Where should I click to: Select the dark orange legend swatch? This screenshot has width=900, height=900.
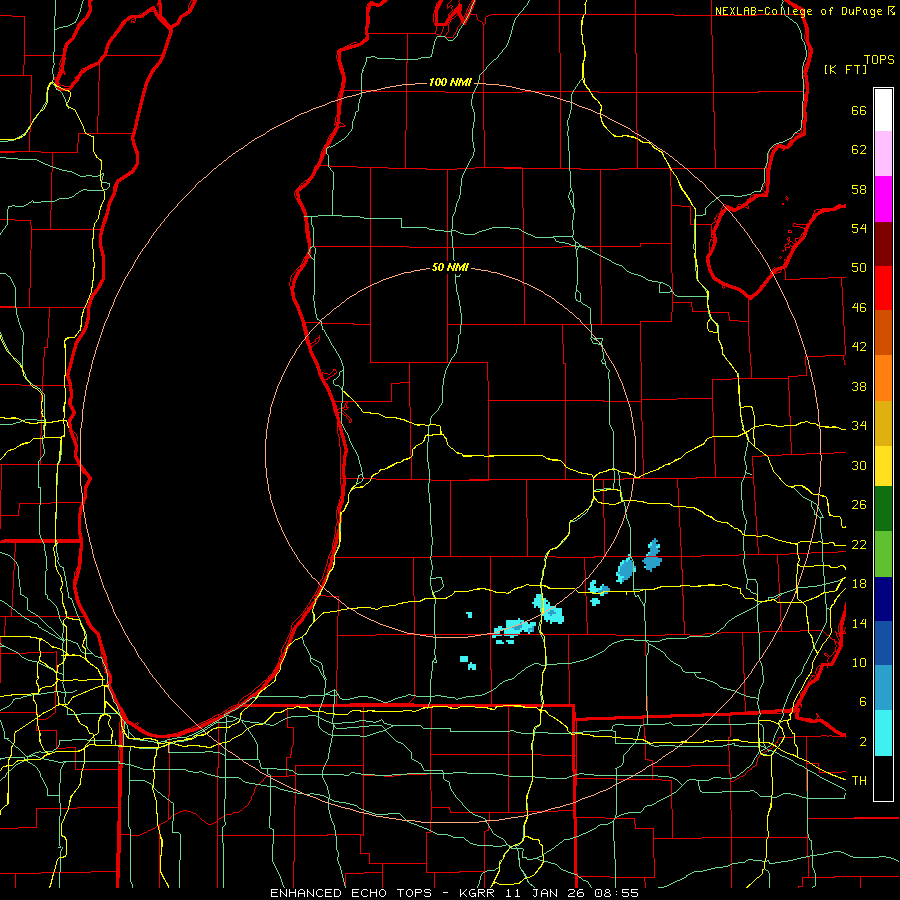coord(883,332)
